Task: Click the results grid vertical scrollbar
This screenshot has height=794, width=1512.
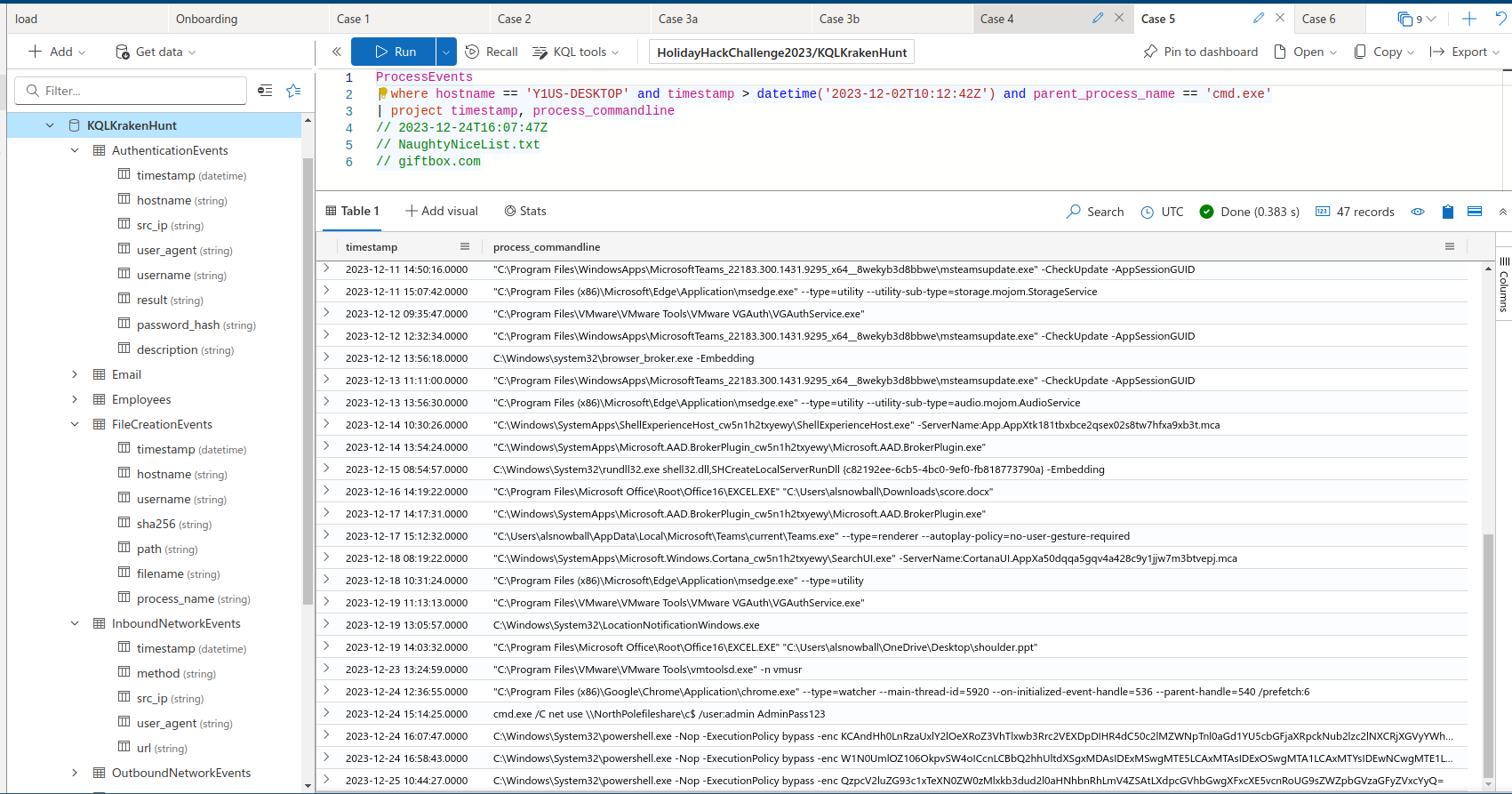Action: (1489, 657)
